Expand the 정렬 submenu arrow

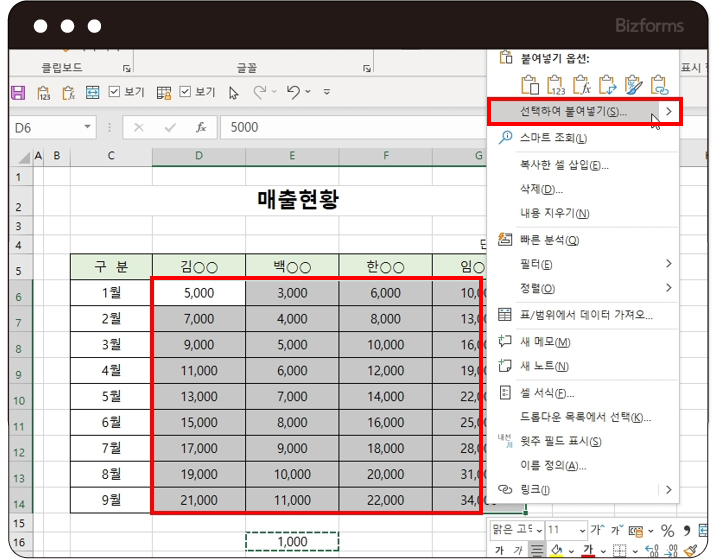[668, 289]
